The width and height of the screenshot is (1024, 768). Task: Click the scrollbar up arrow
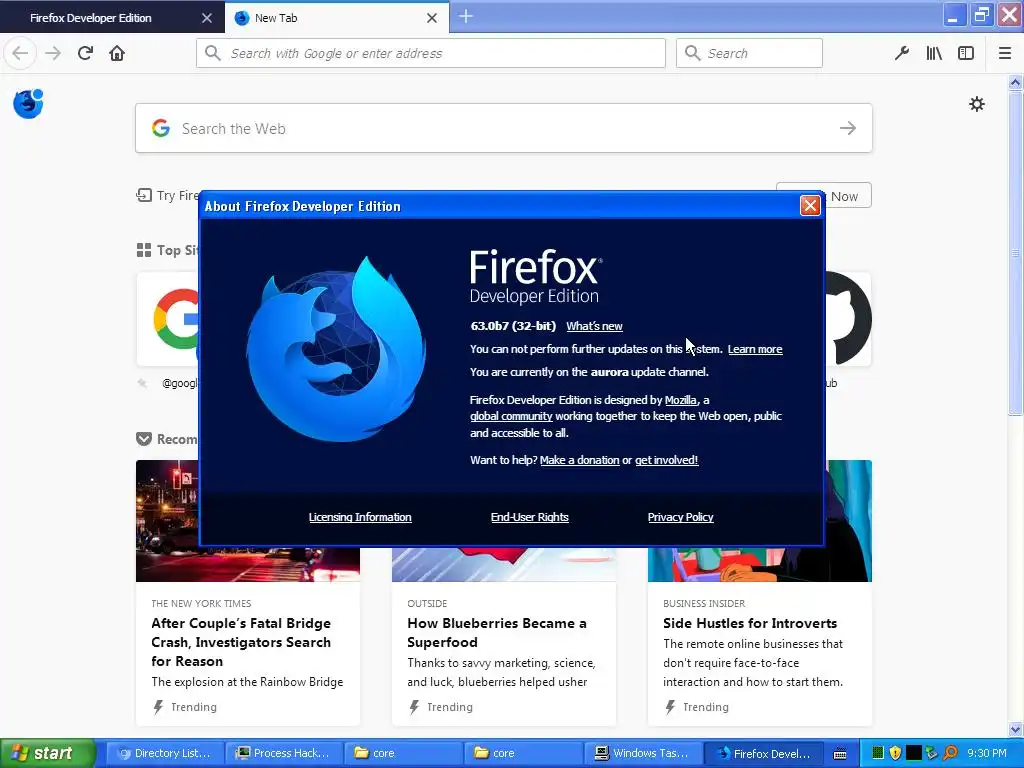1015,82
